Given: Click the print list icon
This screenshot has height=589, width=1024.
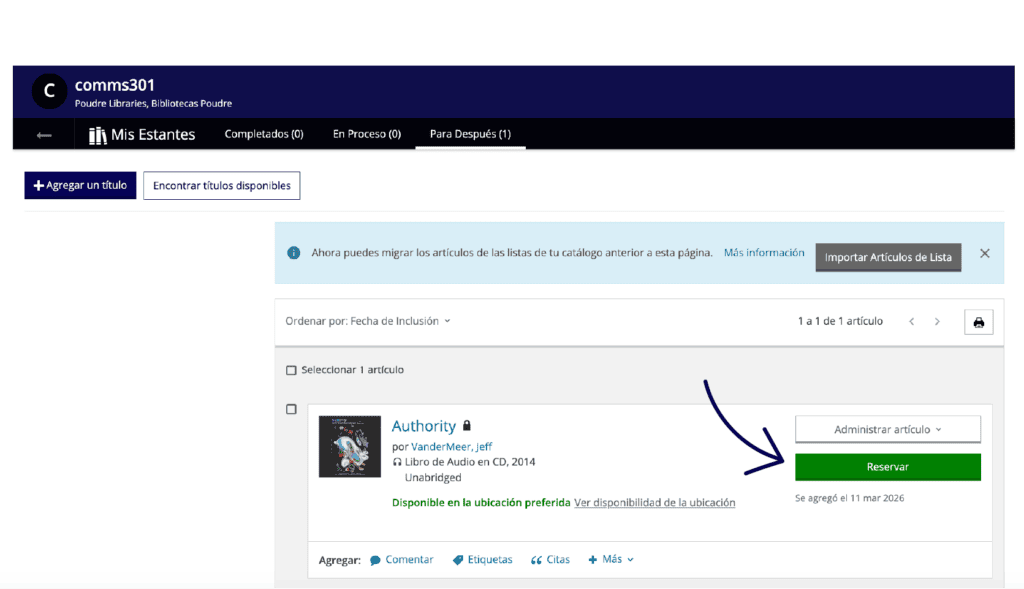Looking at the screenshot, I should (978, 322).
